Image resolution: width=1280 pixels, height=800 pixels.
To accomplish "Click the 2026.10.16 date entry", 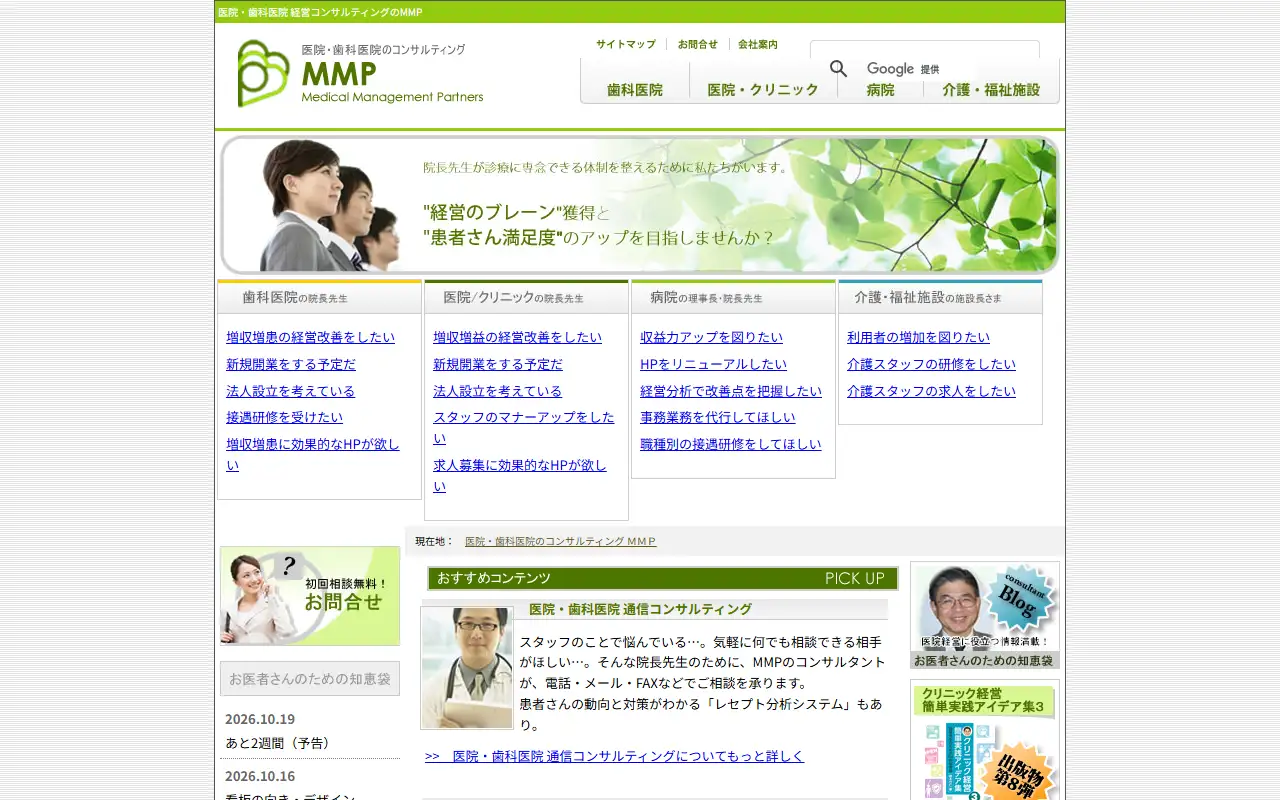I will click(260, 776).
